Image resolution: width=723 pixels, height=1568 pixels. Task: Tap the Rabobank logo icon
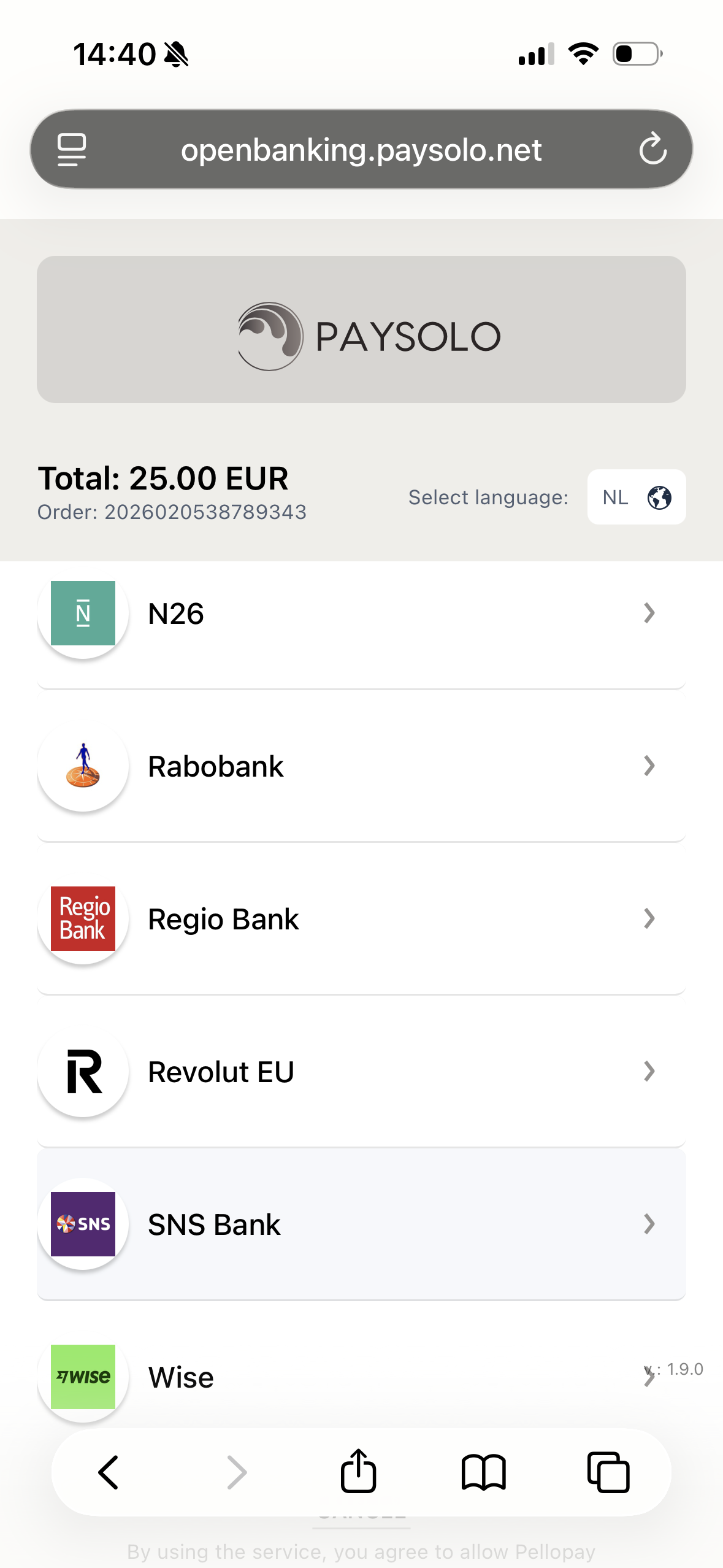83,766
